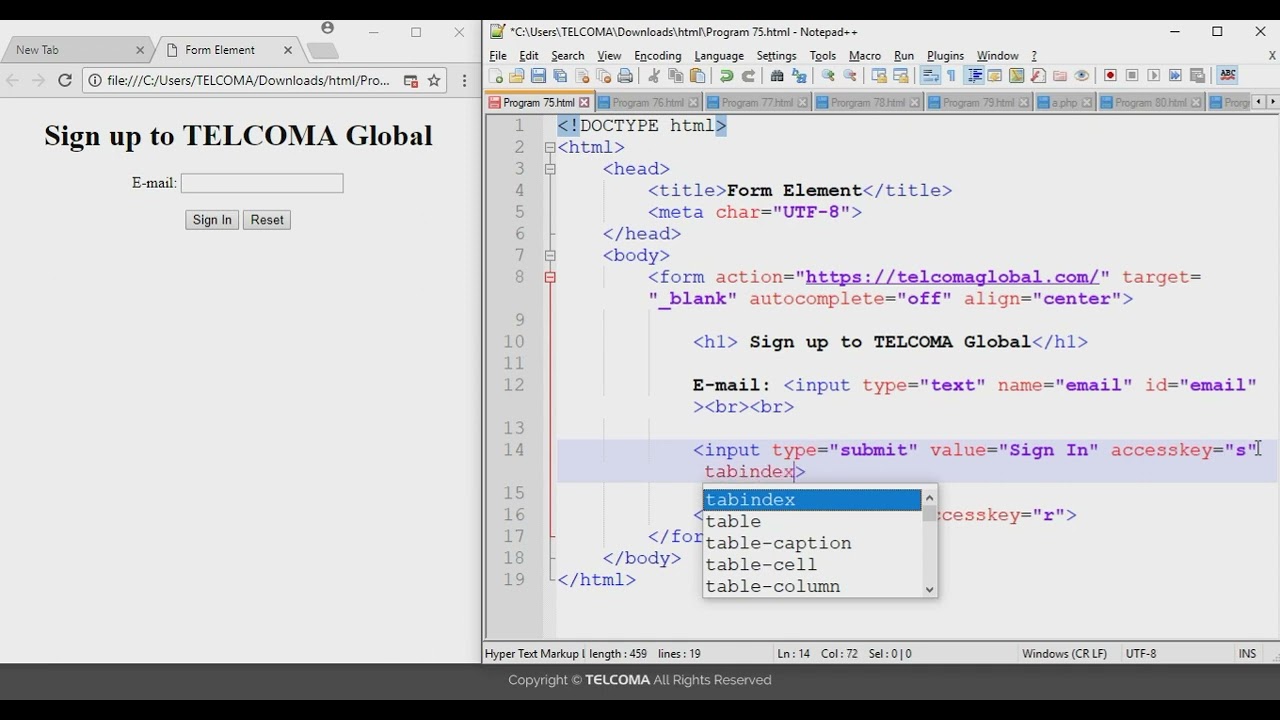Switch to the Program 76.html tab
This screenshot has width=1280, height=720.
tap(648, 102)
